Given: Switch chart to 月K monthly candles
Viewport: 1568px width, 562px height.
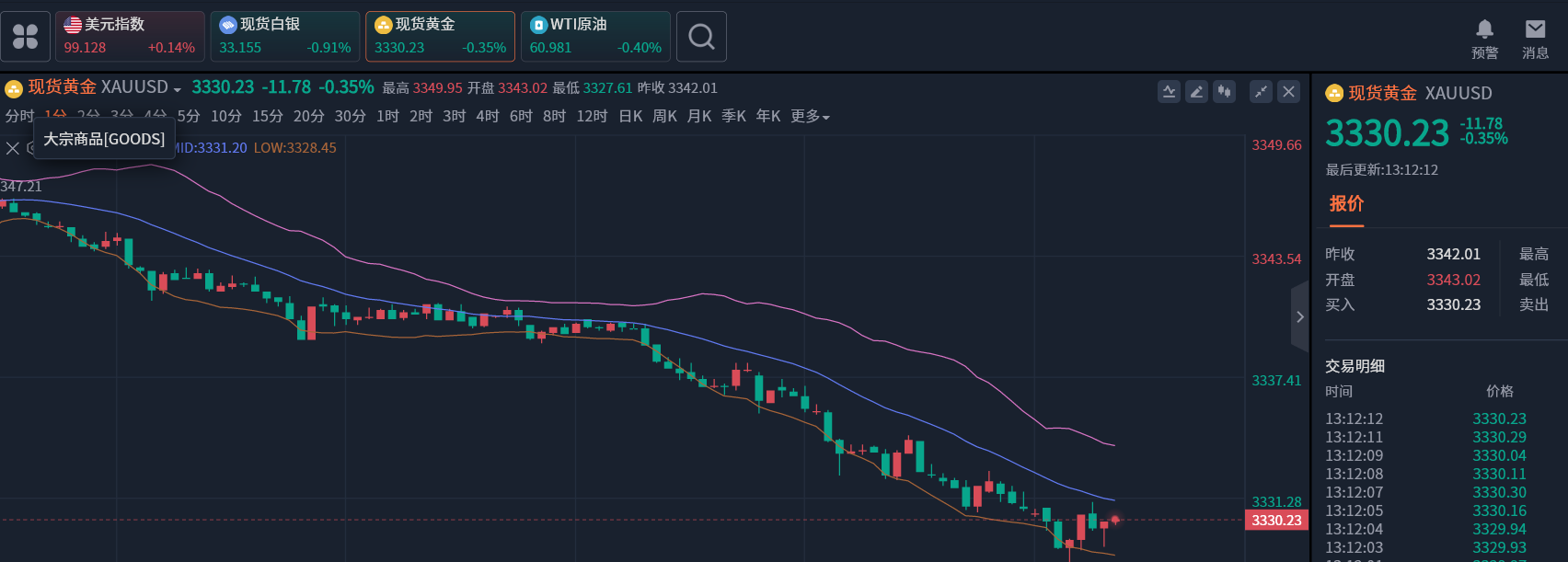Looking at the screenshot, I should [x=699, y=117].
